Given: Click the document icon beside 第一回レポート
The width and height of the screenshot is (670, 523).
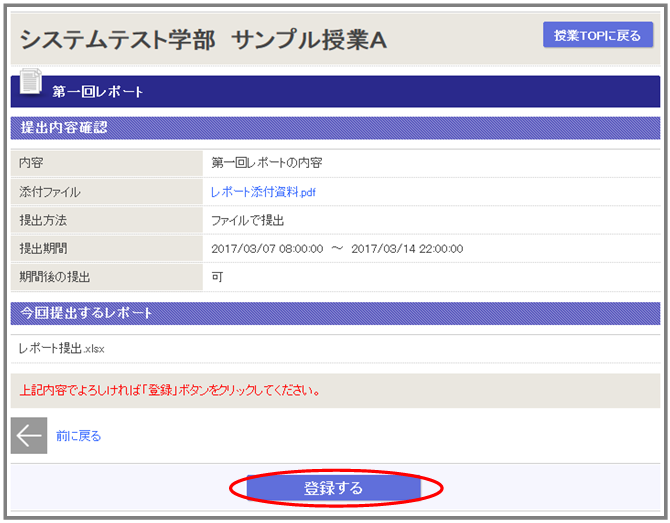Looking at the screenshot, I should point(31,81).
